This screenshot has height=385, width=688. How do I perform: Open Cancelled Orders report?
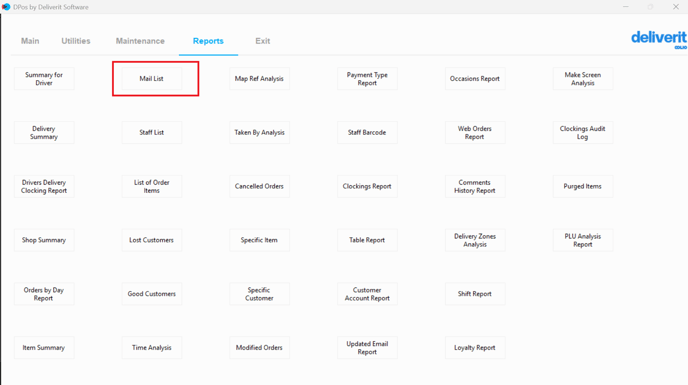click(x=259, y=186)
